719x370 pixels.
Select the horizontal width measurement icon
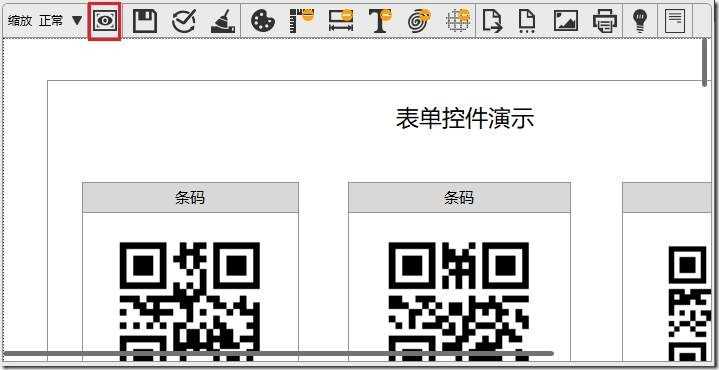point(341,21)
